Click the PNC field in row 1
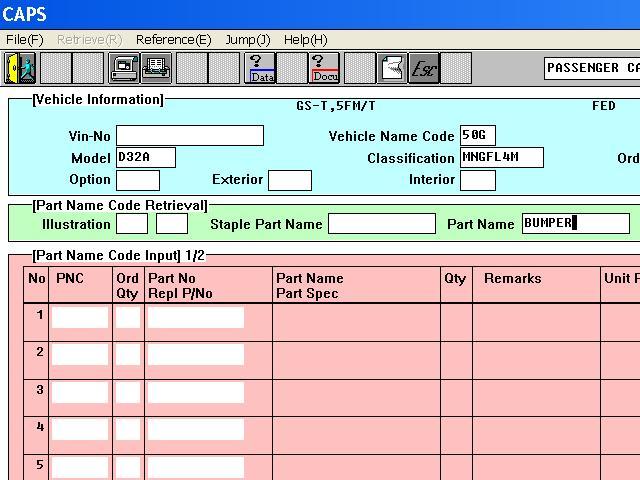The width and height of the screenshot is (640, 480). click(x=80, y=318)
